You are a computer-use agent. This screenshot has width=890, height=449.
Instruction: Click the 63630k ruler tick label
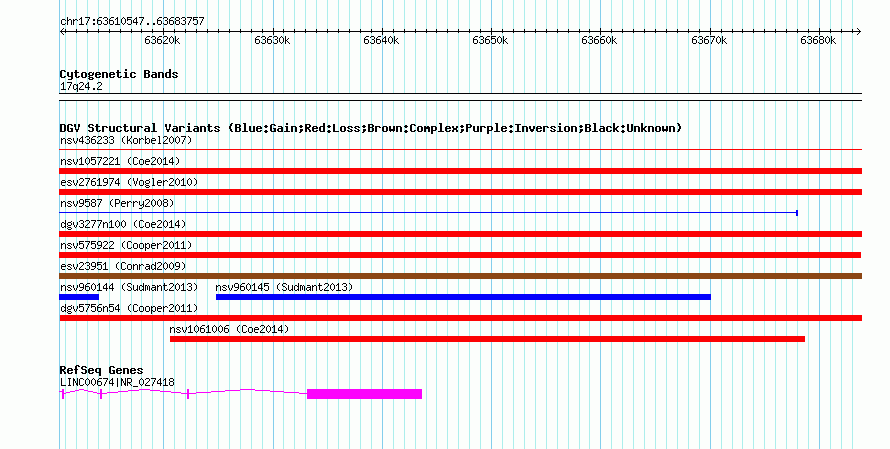point(272,40)
